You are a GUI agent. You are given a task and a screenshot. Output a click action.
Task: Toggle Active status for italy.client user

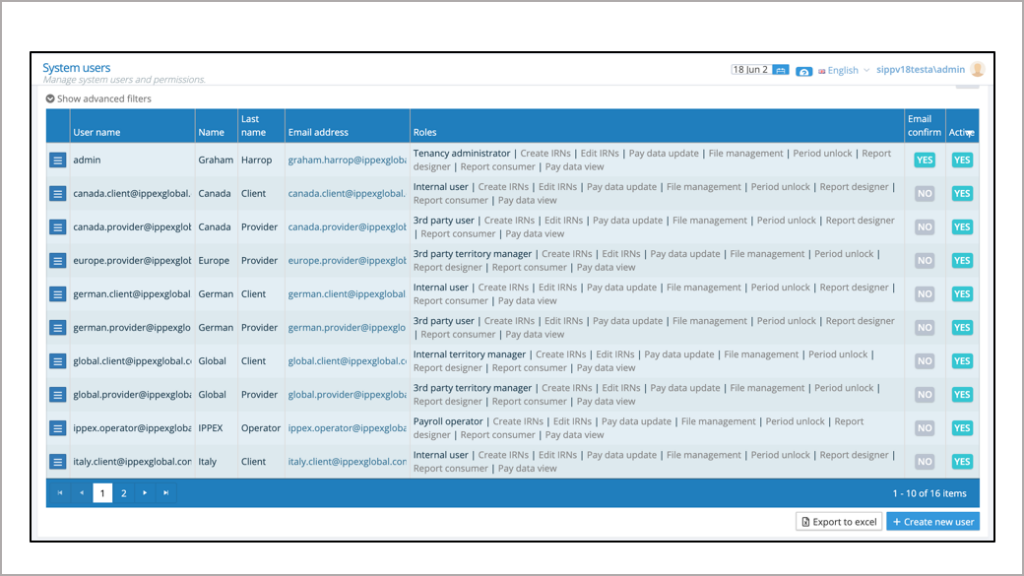pos(962,462)
